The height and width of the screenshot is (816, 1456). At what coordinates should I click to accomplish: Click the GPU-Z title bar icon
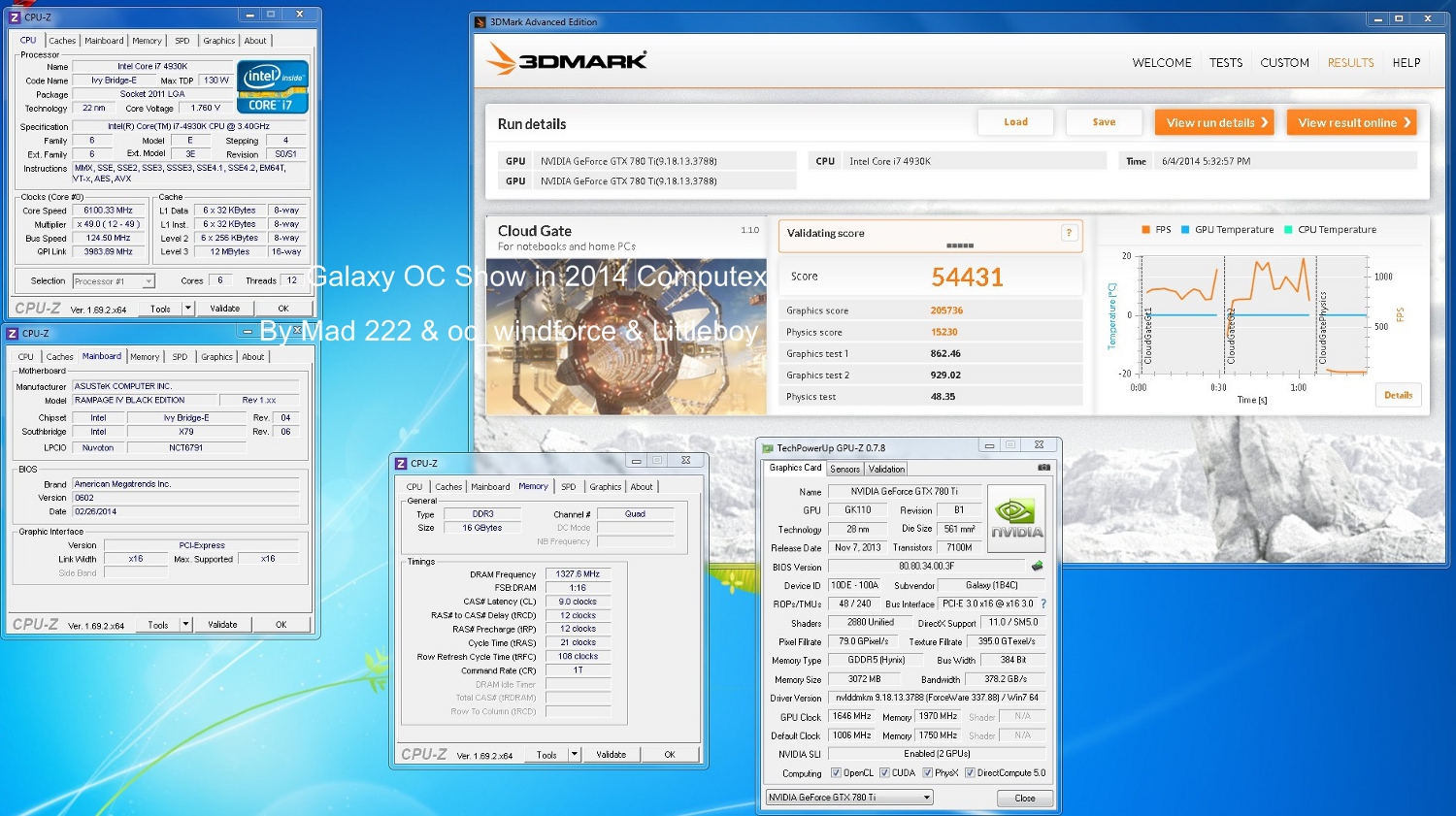[768, 448]
